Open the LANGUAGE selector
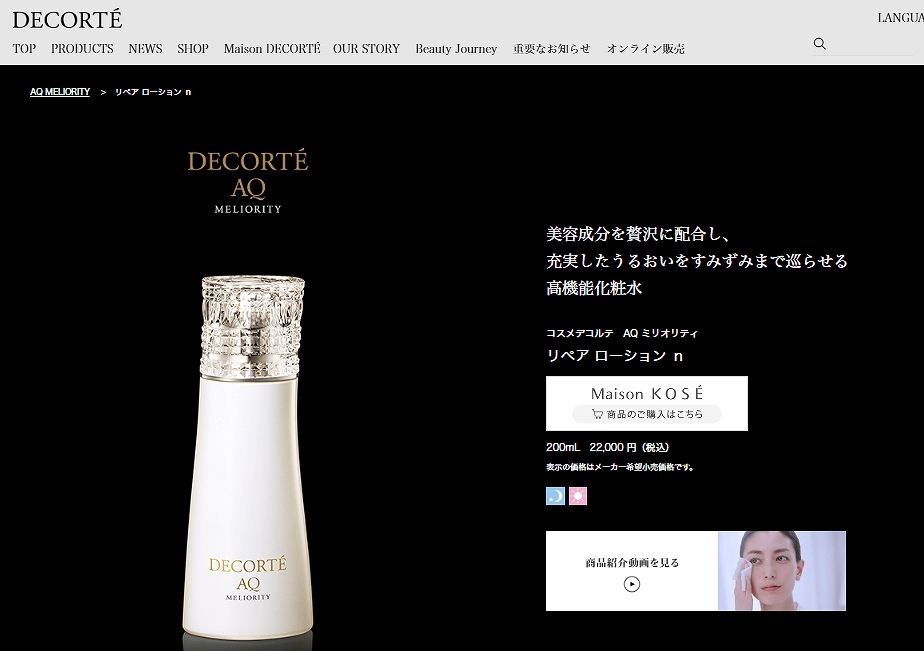 pyautogui.click(x=900, y=18)
